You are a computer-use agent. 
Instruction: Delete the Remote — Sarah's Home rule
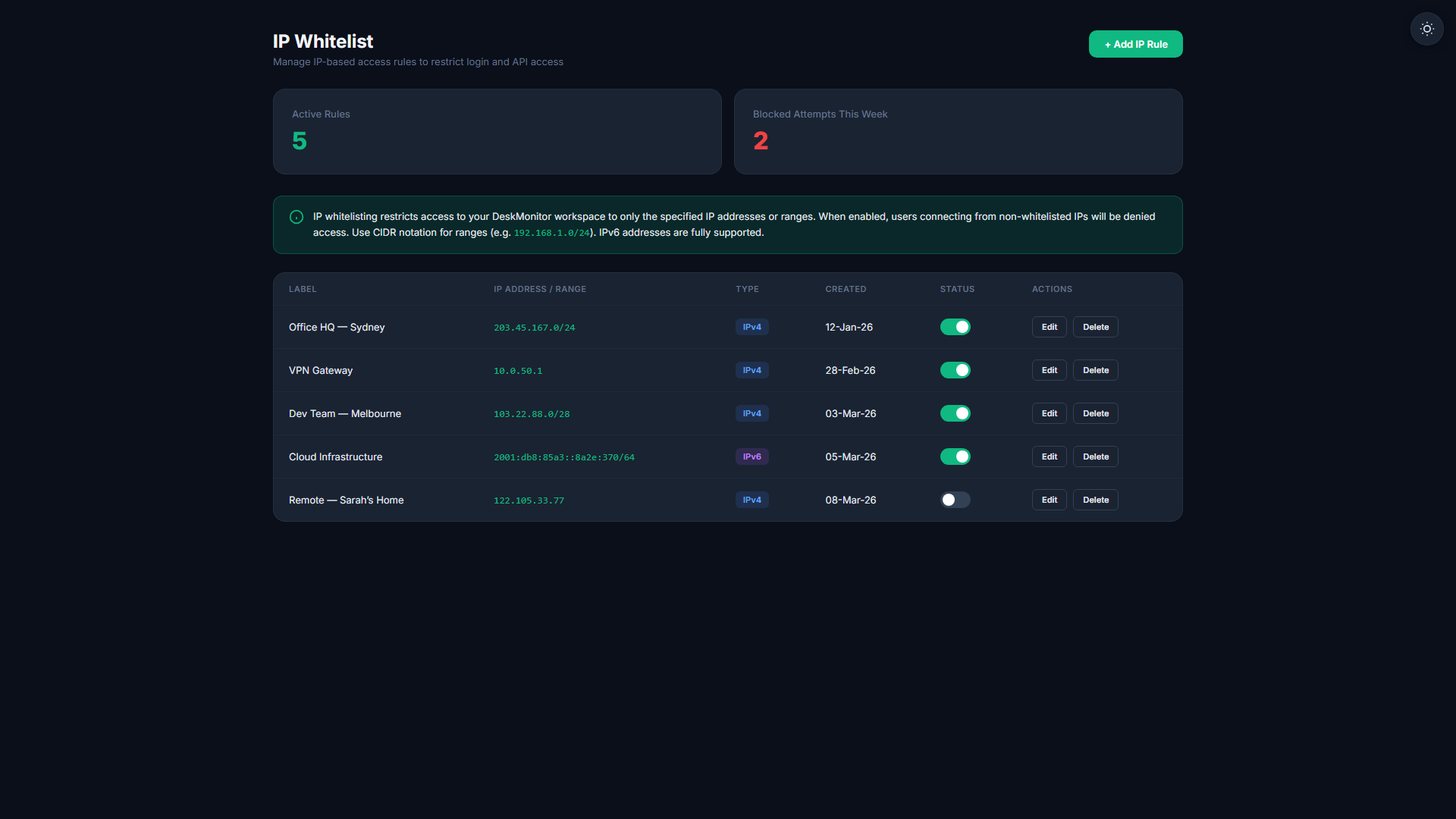pyautogui.click(x=1095, y=500)
